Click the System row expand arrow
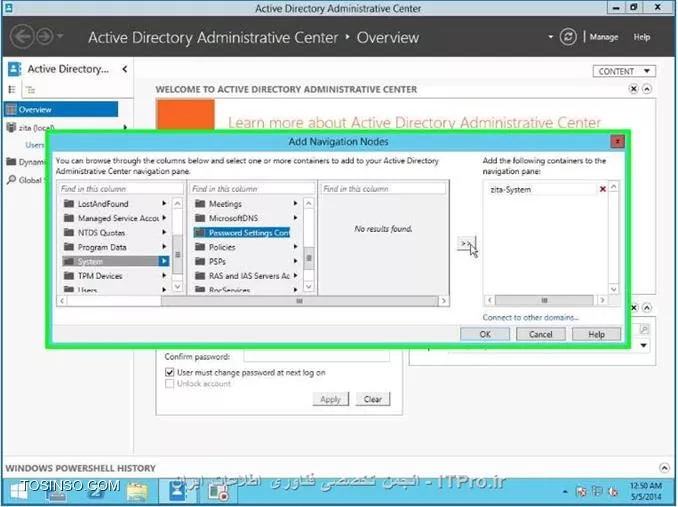The width and height of the screenshot is (678, 507). pyautogui.click(x=164, y=261)
